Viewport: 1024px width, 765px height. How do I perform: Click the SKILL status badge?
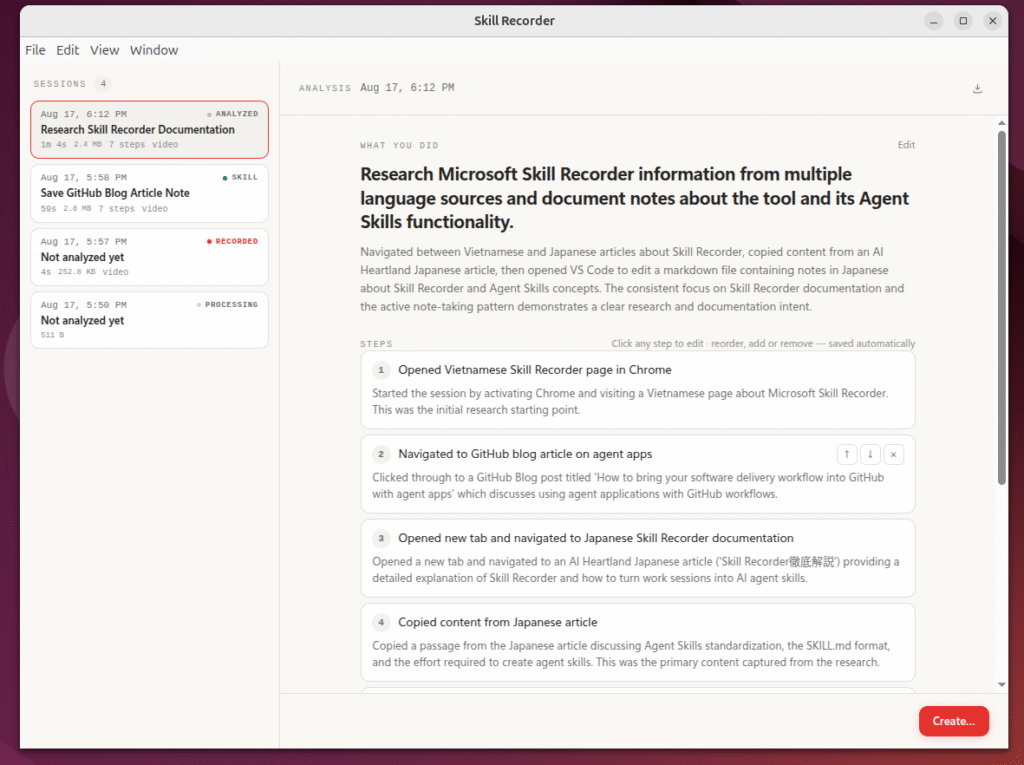240,178
